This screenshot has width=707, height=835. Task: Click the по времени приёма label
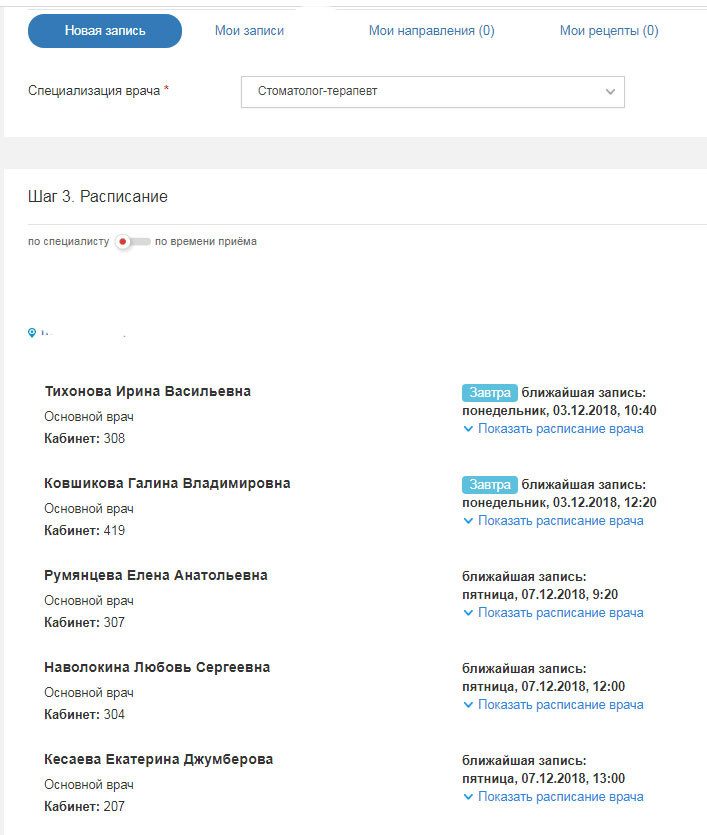point(206,242)
